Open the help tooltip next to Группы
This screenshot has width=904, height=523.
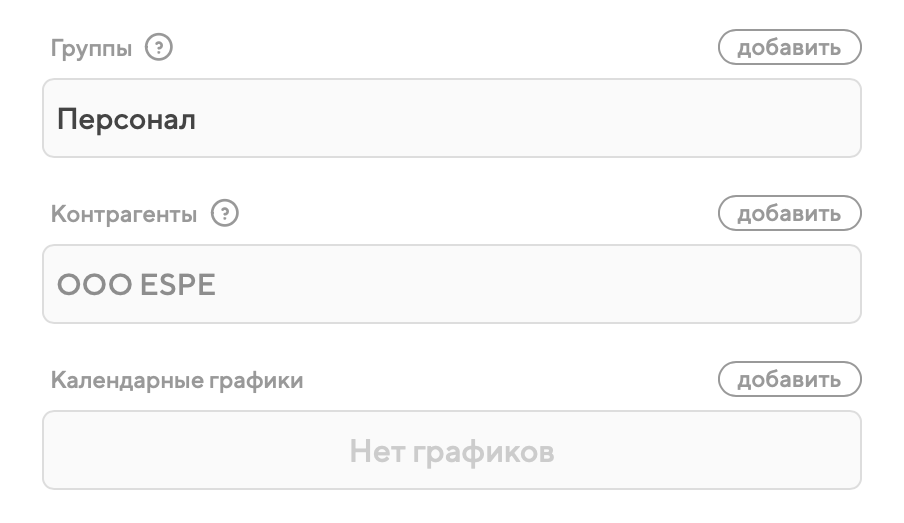[159, 47]
